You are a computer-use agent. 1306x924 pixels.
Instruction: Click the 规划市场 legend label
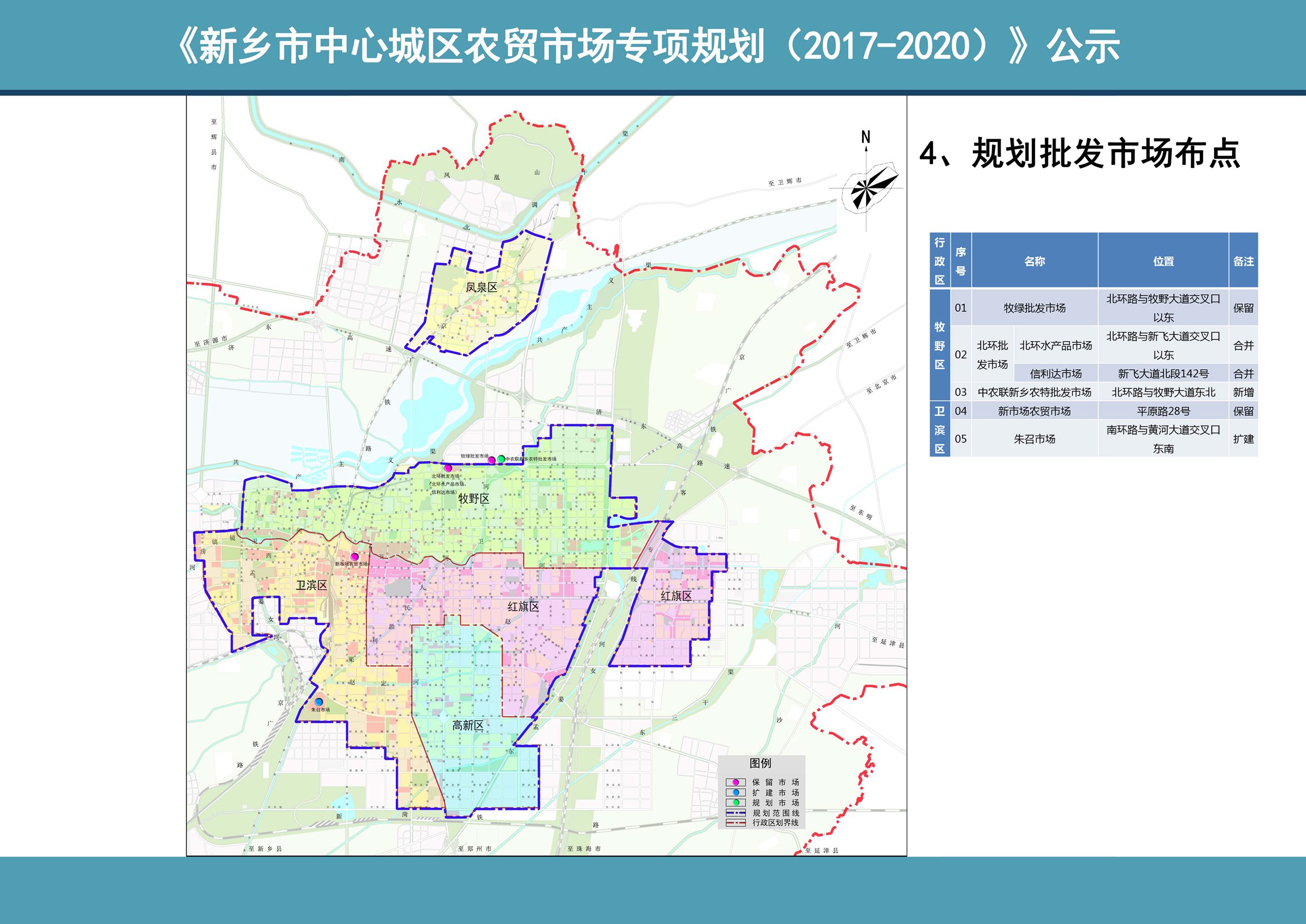[775, 803]
